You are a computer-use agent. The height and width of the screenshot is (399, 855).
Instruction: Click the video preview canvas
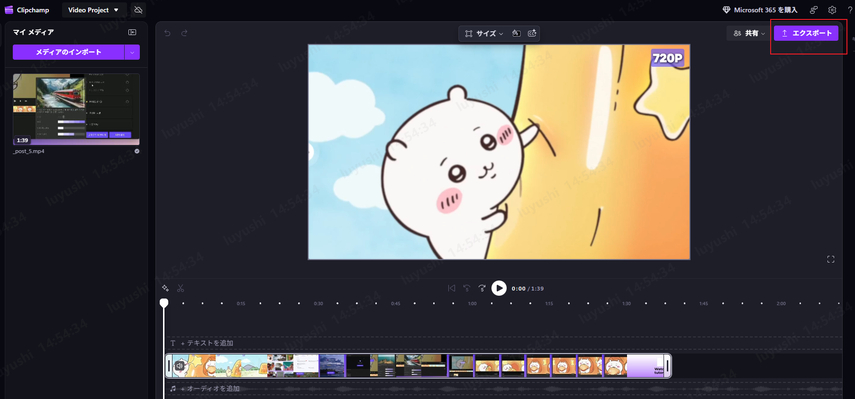pos(499,152)
